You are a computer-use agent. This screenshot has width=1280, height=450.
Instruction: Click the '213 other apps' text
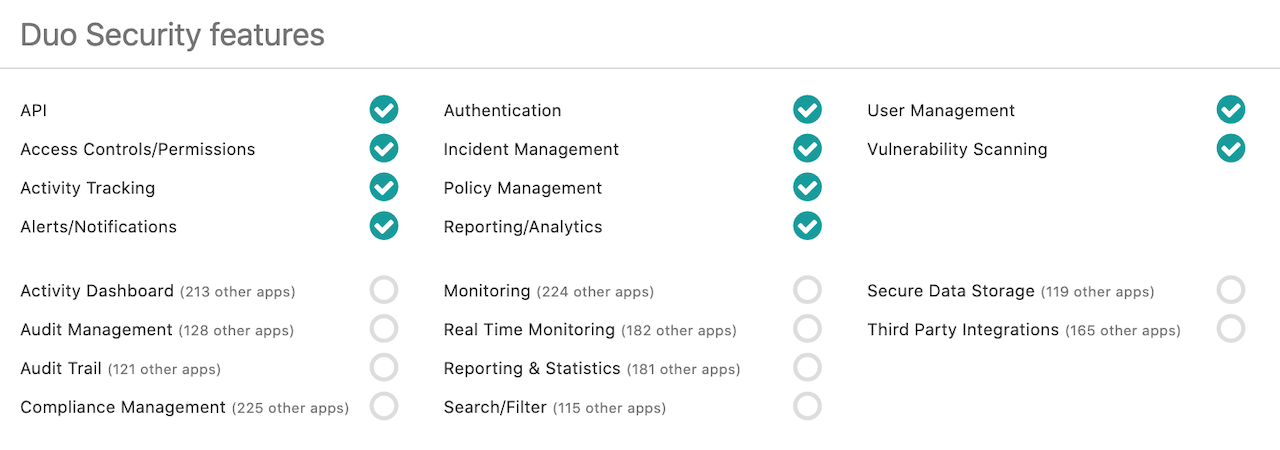tap(237, 292)
